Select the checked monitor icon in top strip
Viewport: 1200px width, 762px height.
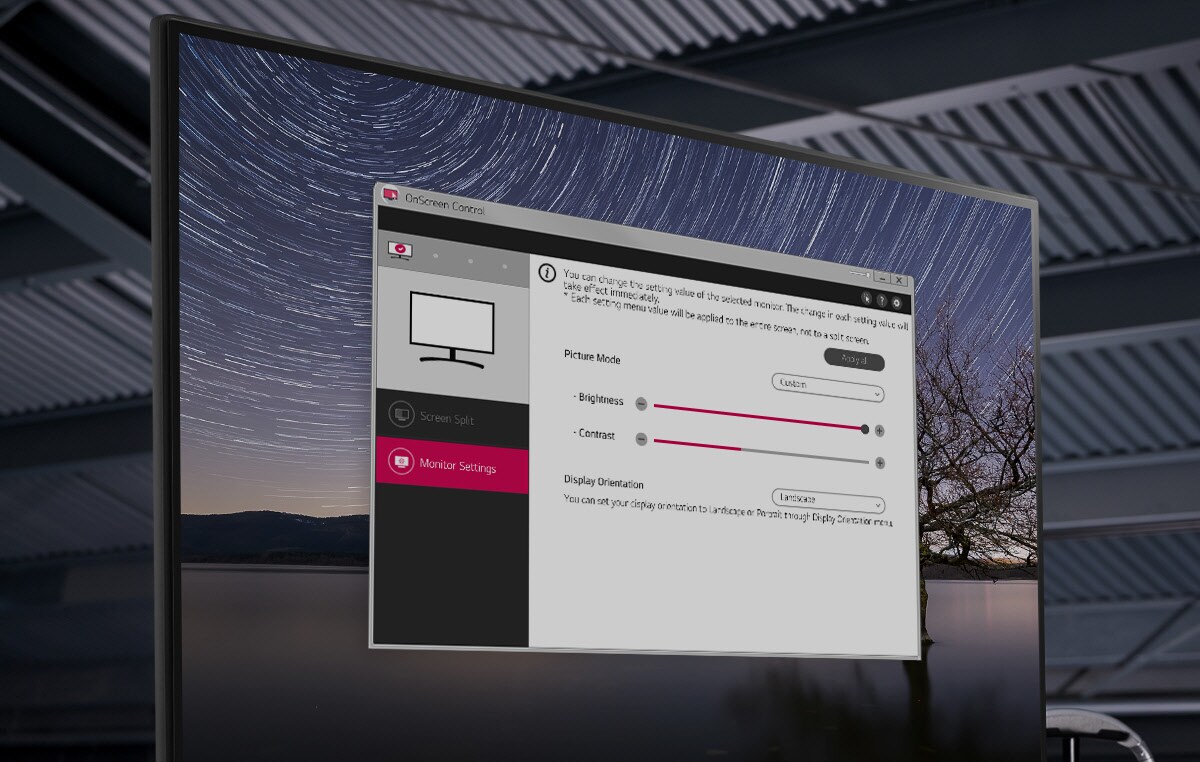(x=400, y=249)
